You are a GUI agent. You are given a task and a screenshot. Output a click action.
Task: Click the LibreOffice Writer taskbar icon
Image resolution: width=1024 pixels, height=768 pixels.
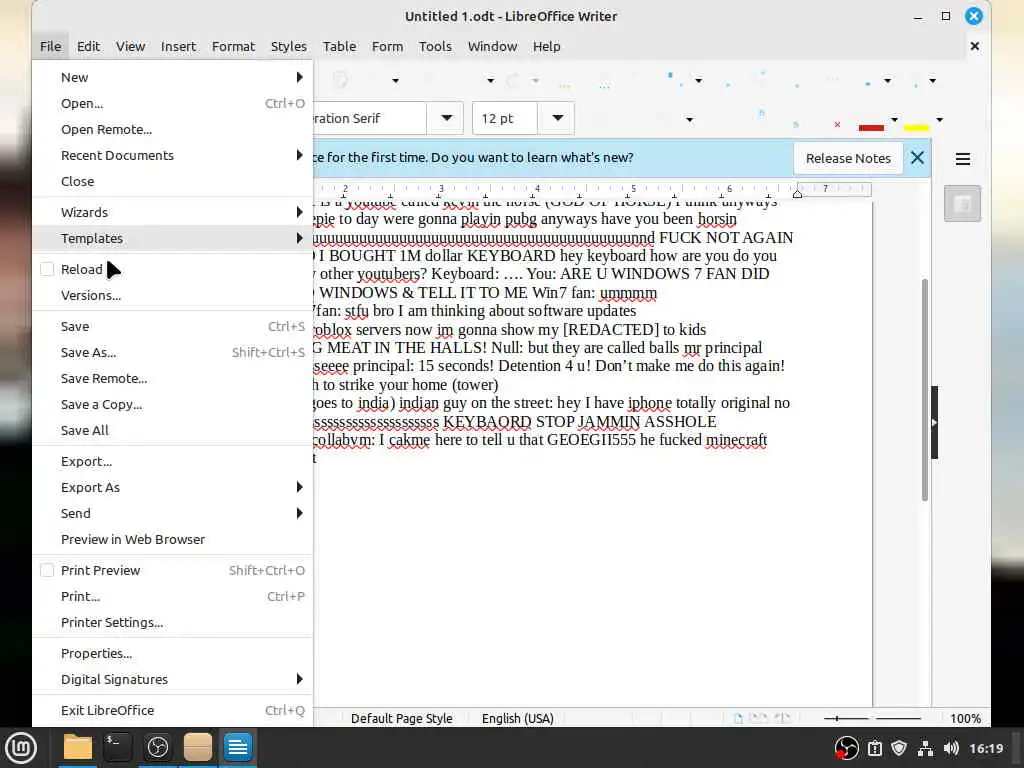237,747
